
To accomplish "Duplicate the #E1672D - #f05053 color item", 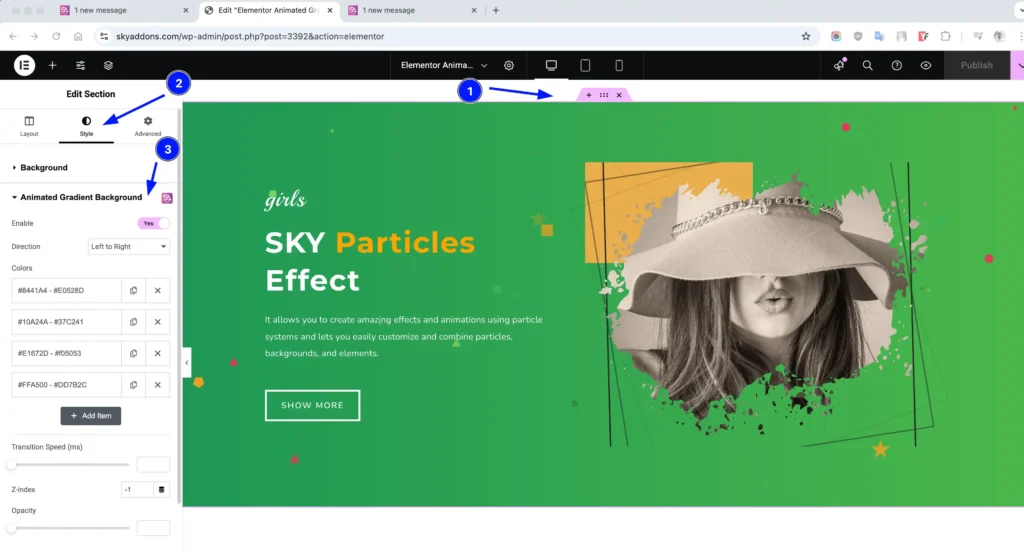I will 133,353.
